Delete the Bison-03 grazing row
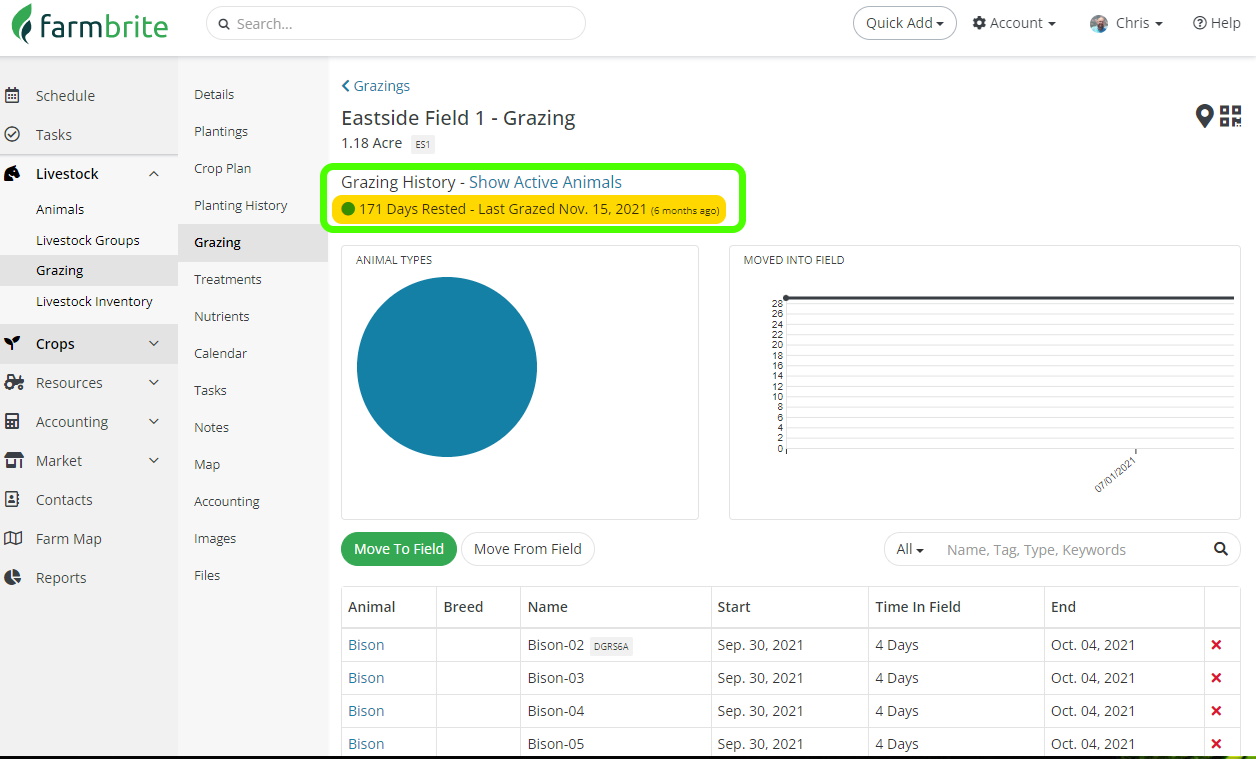The width and height of the screenshot is (1256, 759). [x=1216, y=678]
